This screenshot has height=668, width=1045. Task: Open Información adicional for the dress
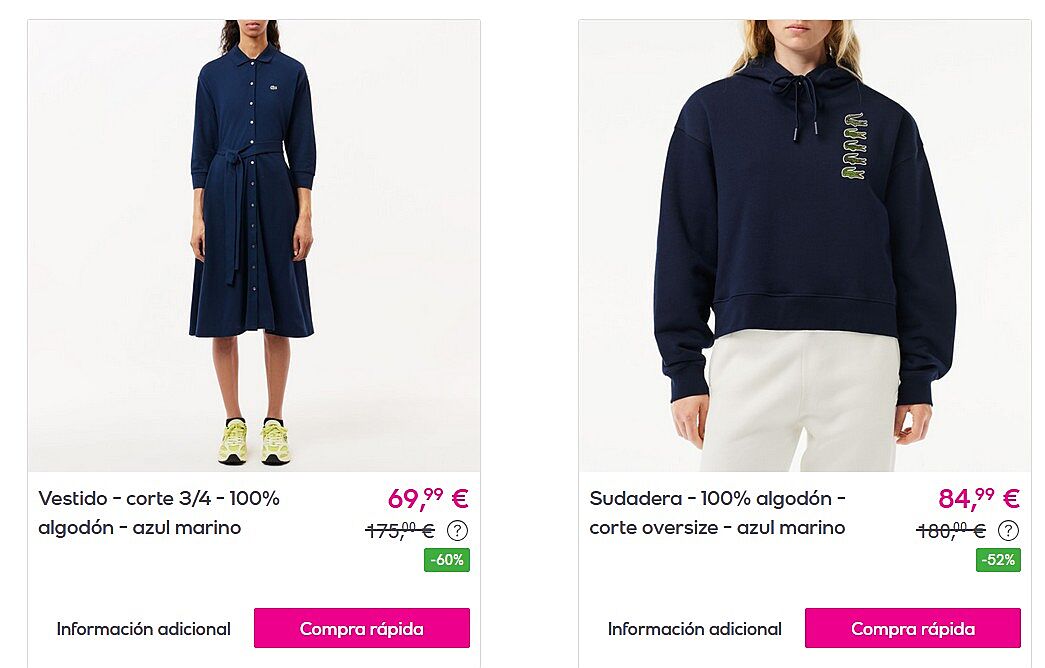pyautogui.click(x=143, y=629)
